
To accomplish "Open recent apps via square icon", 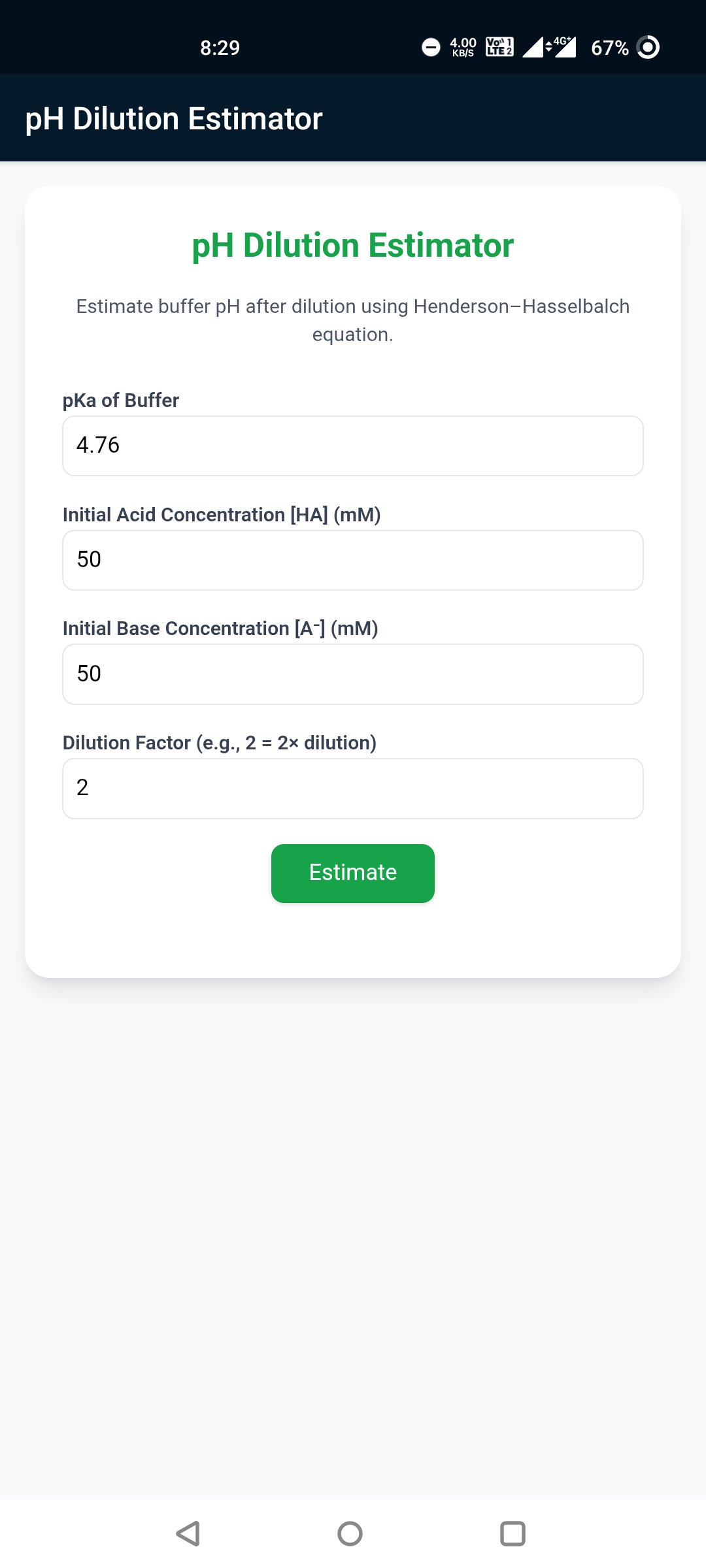I will tap(513, 1533).
